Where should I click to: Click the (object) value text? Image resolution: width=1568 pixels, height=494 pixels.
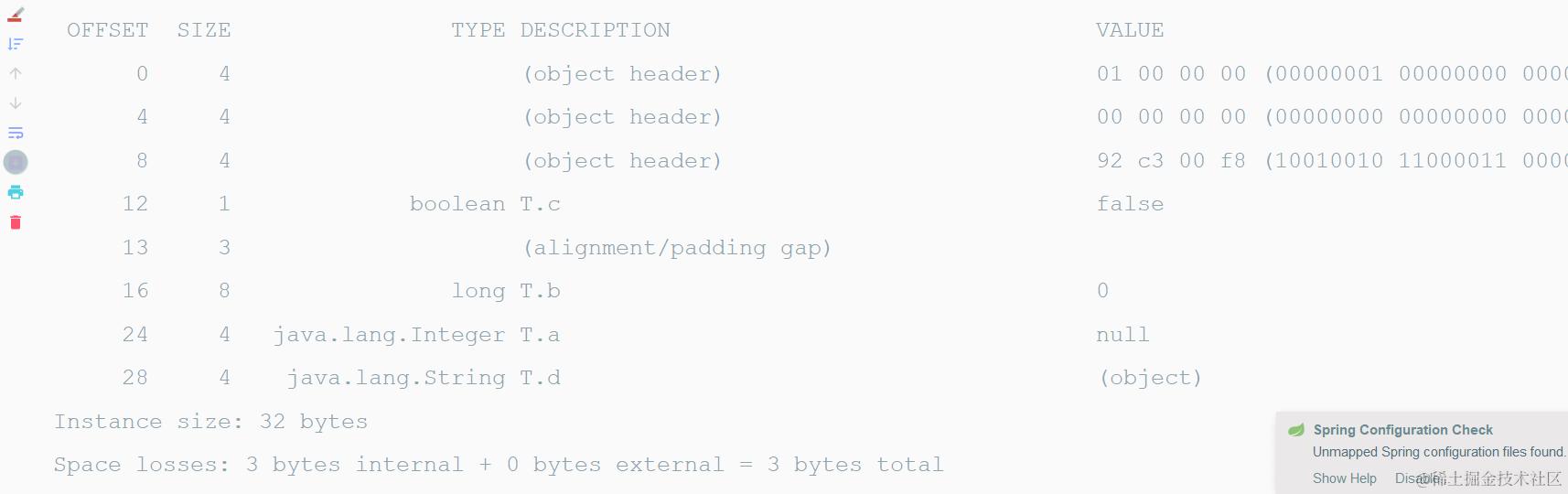pyautogui.click(x=1150, y=378)
